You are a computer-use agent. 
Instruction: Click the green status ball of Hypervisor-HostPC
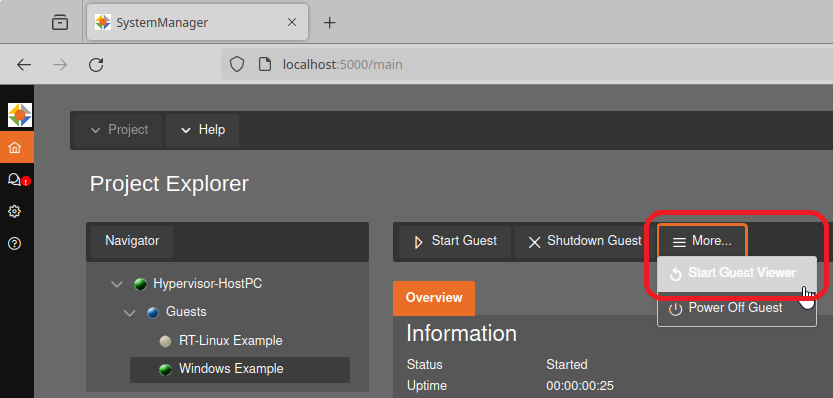pos(140,284)
